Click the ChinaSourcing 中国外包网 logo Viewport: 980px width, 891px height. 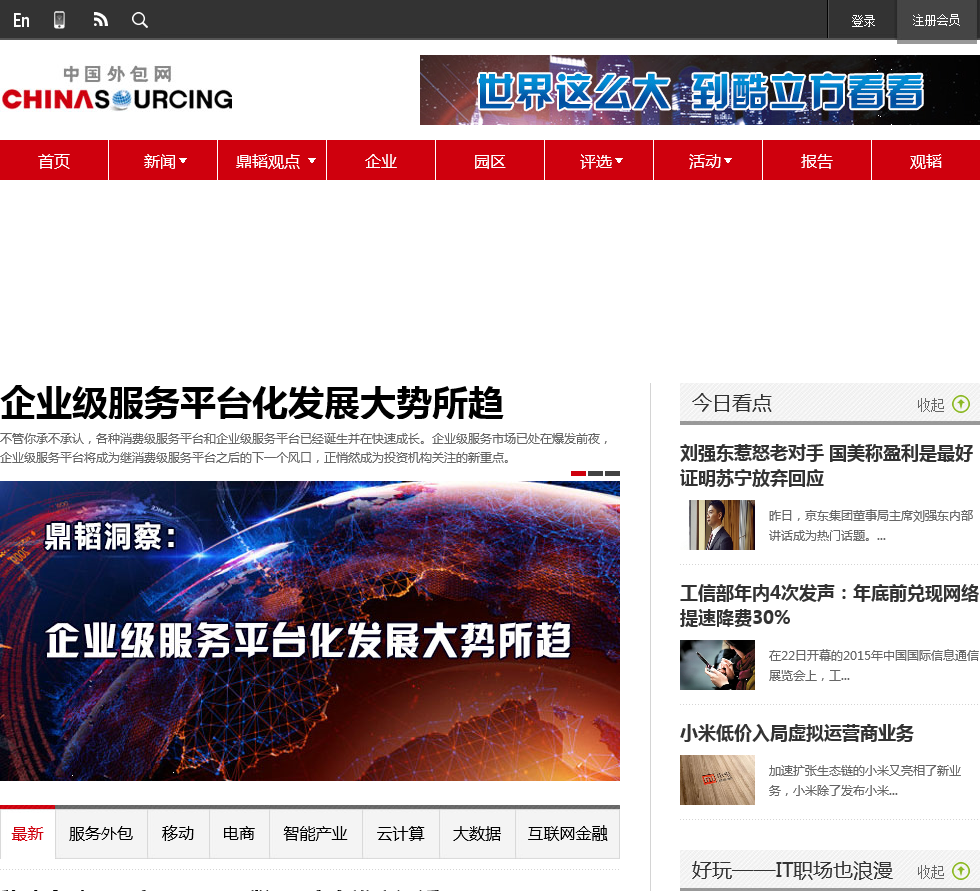(x=117, y=89)
